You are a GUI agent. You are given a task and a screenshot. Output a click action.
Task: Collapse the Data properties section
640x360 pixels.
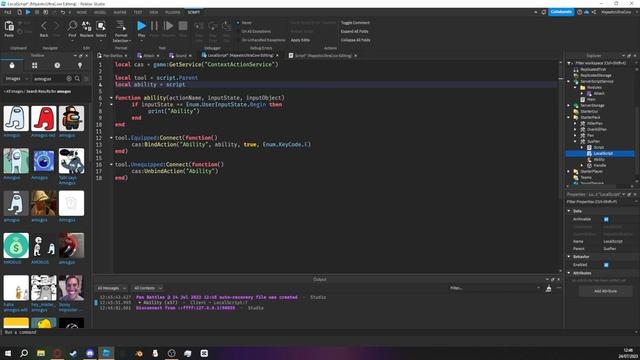(569, 211)
